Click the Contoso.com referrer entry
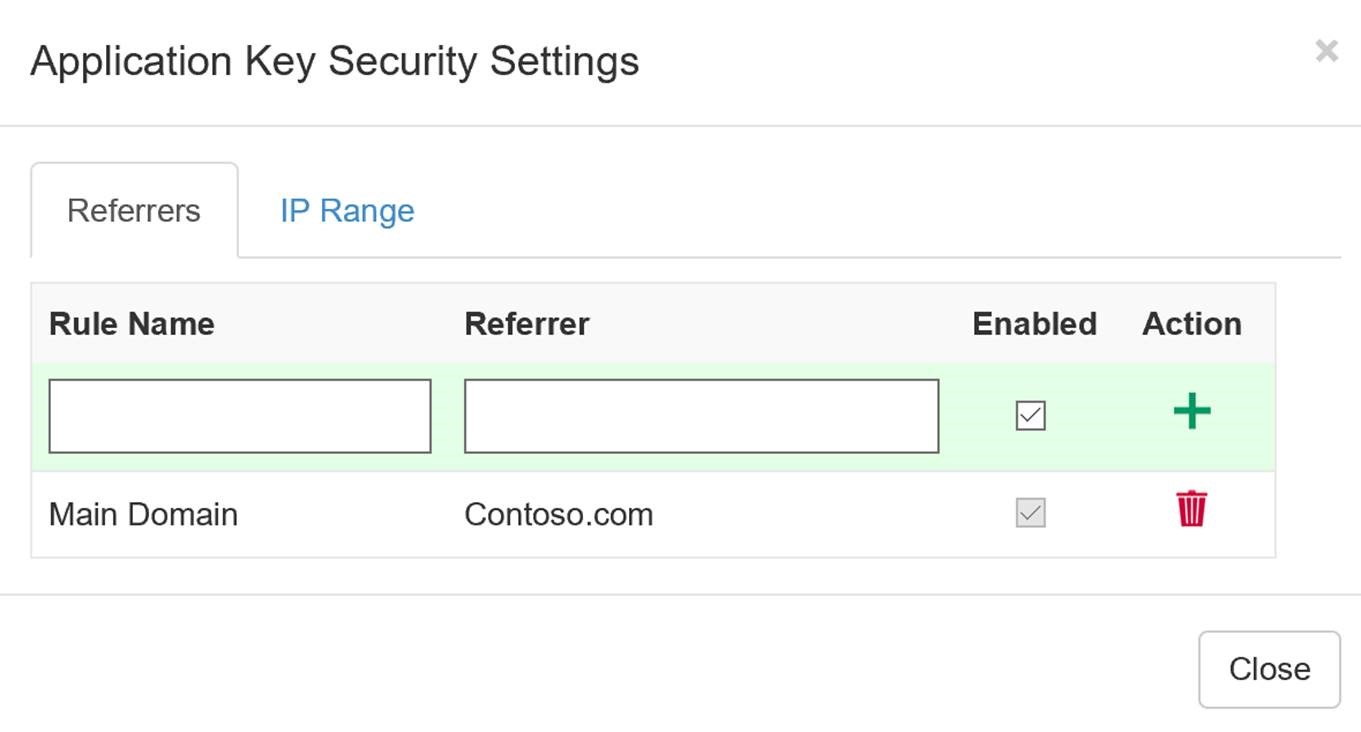 click(558, 513)
